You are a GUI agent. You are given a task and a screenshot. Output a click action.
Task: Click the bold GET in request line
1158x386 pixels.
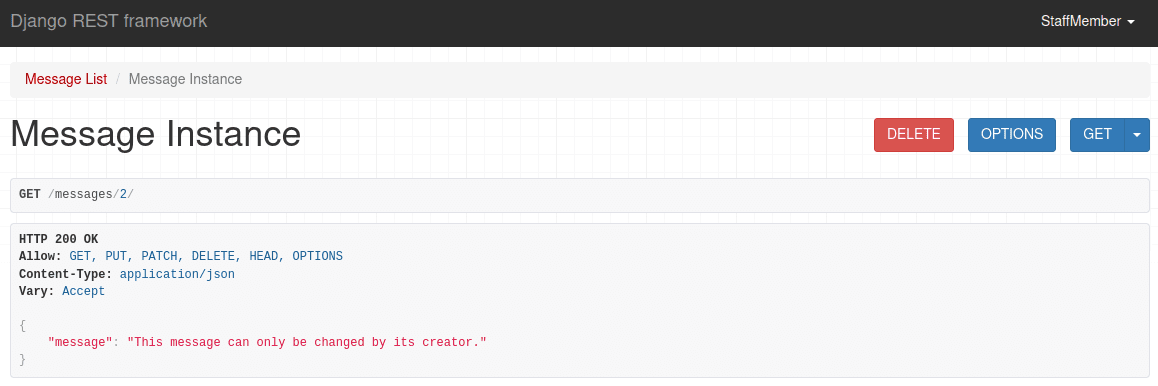tap(30, 195)
